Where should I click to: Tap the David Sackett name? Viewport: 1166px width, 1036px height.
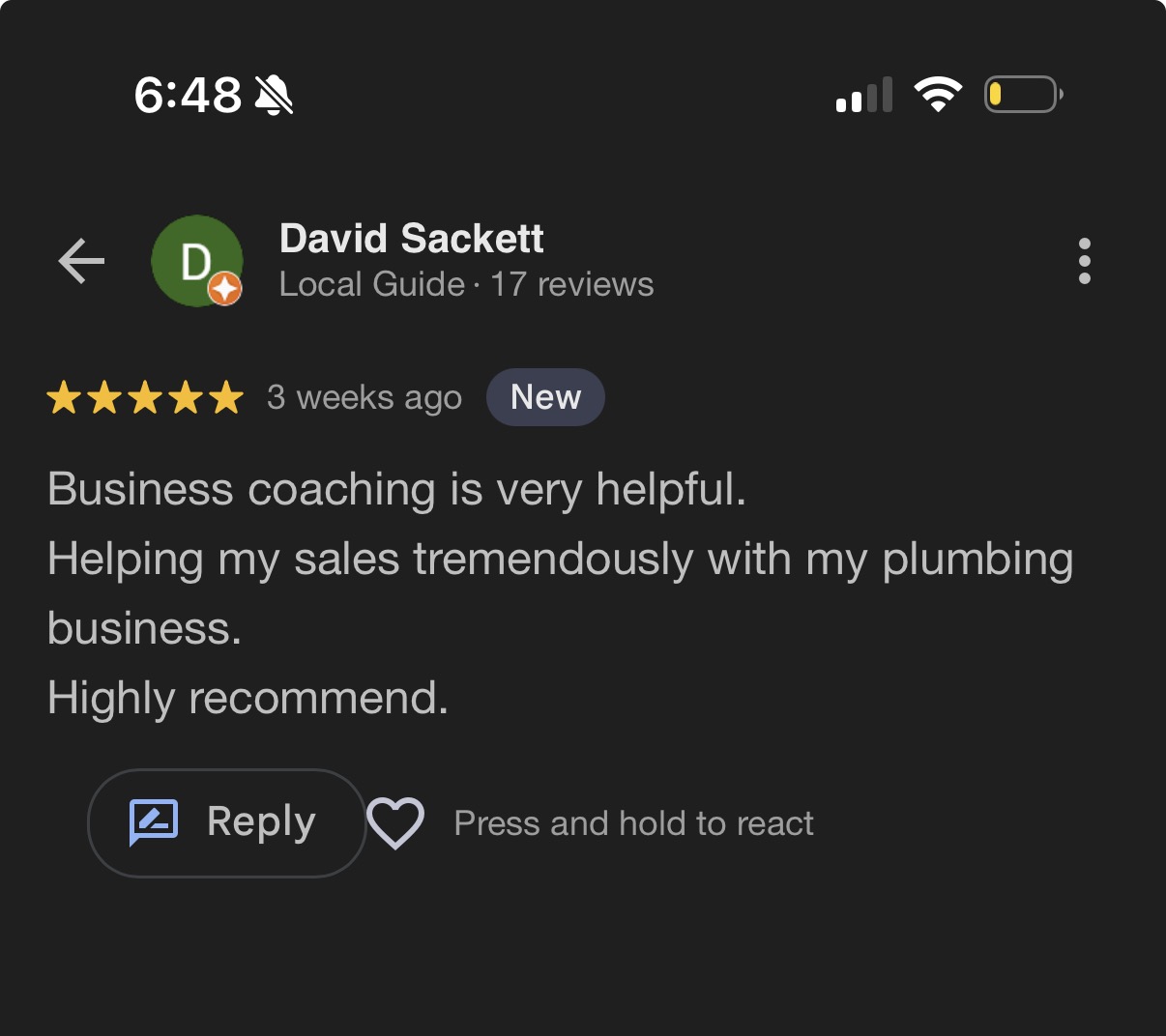pos(411,239)
